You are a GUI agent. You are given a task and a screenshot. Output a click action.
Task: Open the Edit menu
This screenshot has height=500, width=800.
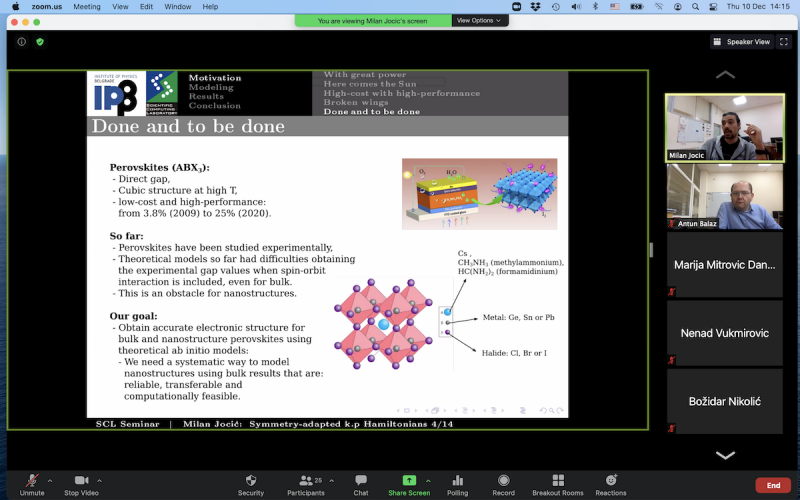click(x=146, y=7)
